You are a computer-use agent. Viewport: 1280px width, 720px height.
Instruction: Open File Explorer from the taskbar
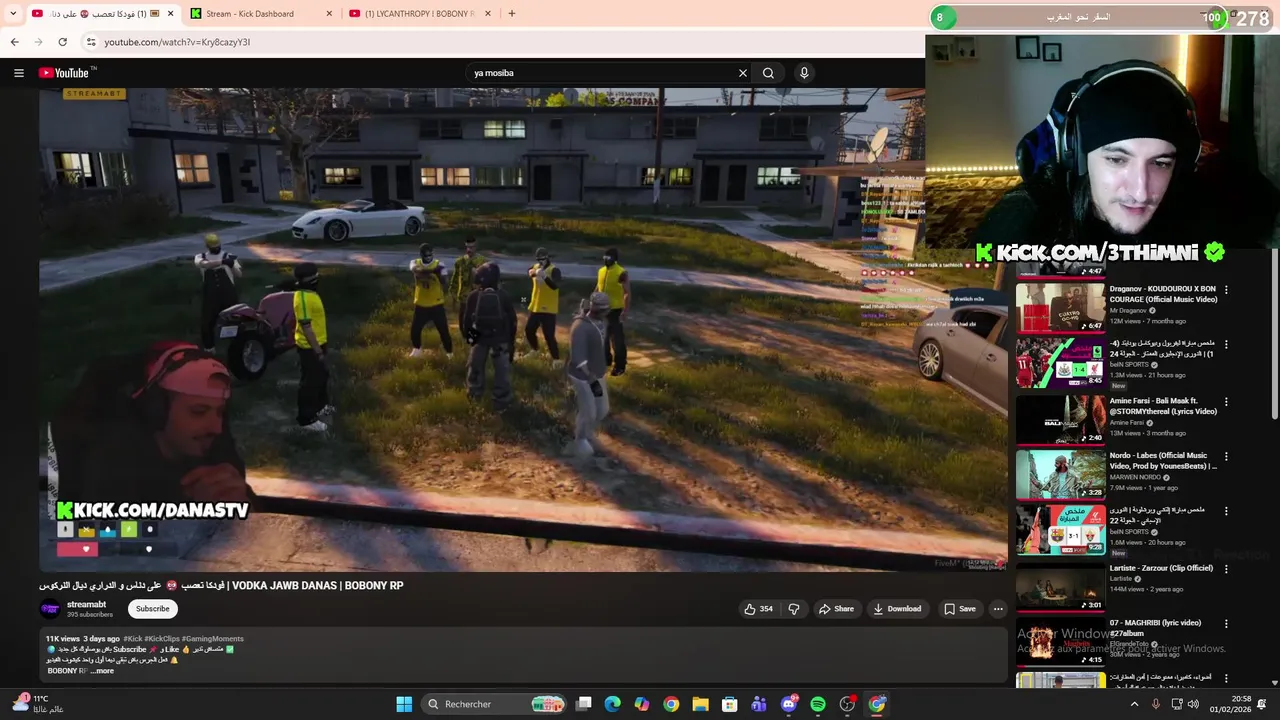pyautogui.click(x=700, y=704)
